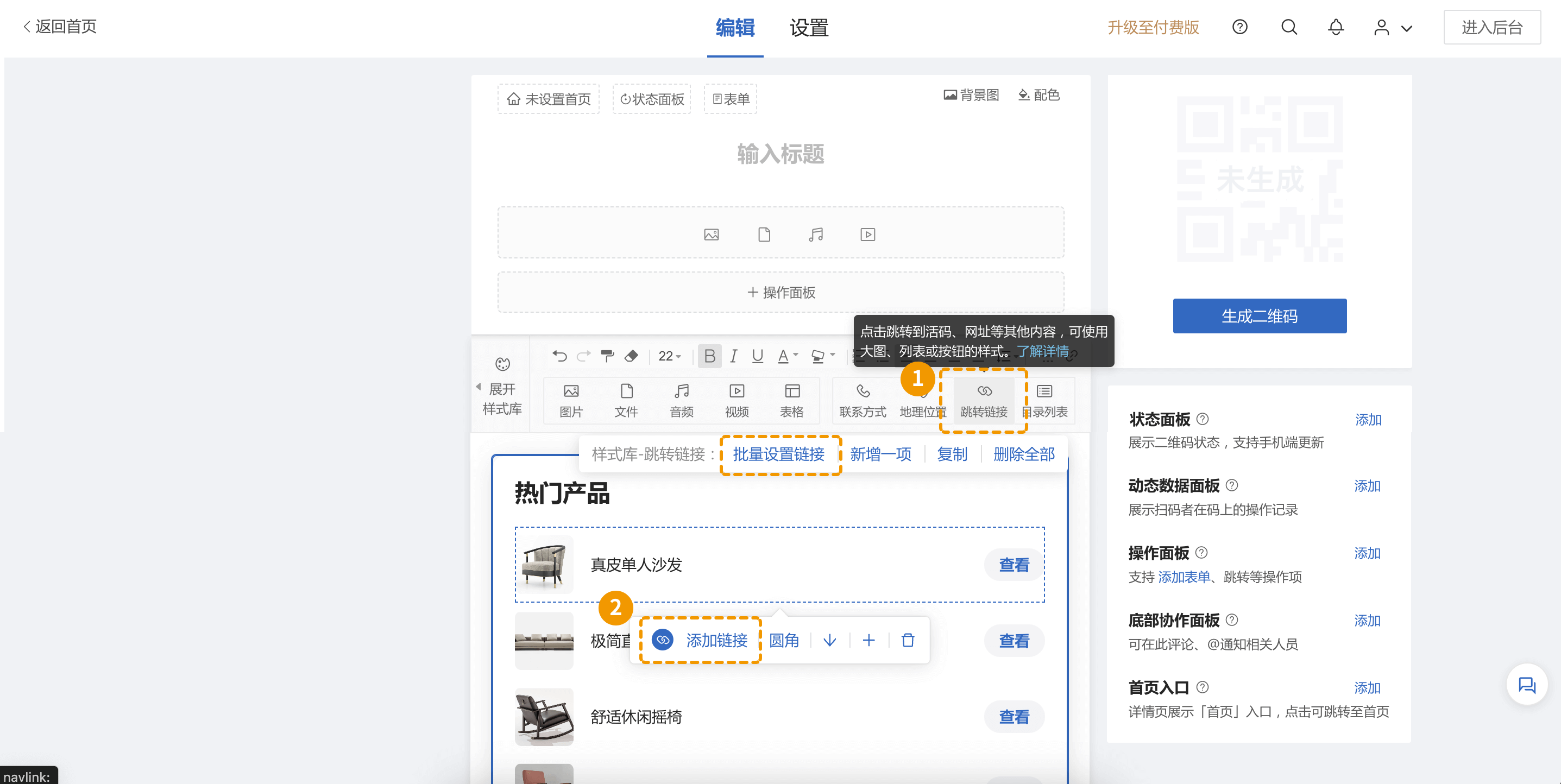Toggle underline formatting in the editor
Image resolution: width=1561 pixels, height=784 pixels.
pos(757,356)
